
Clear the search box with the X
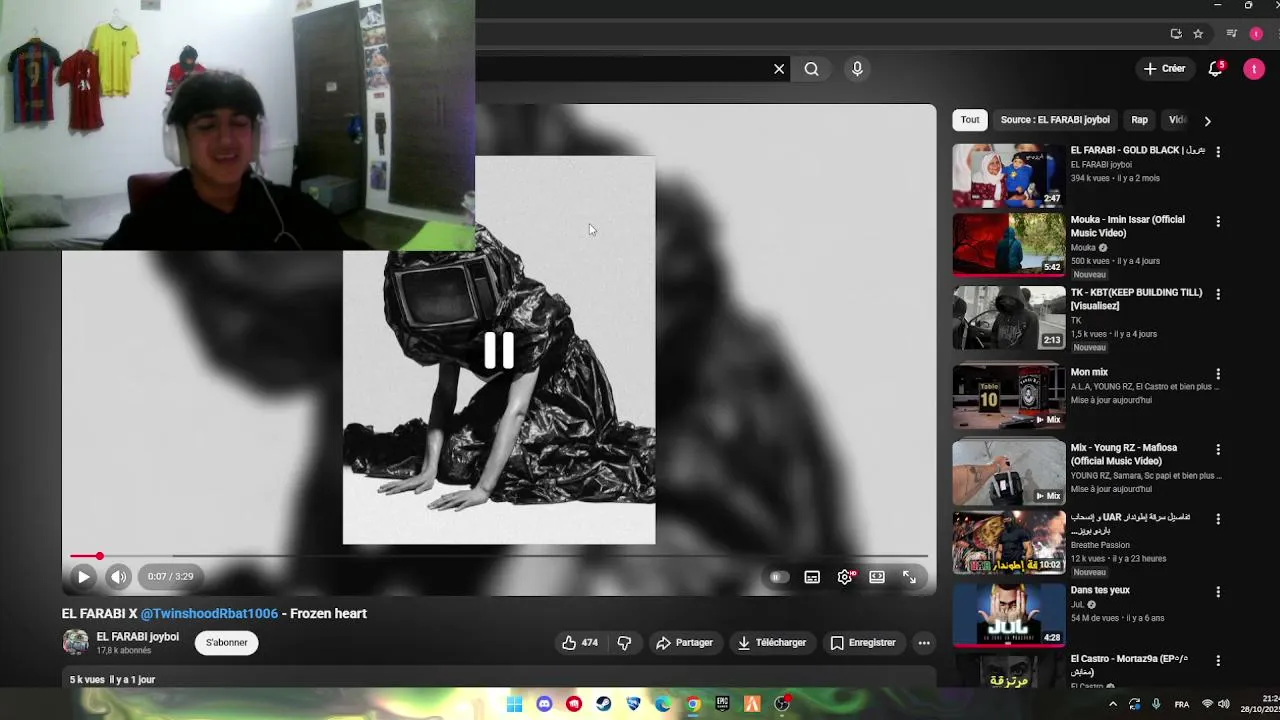[x=779, y=69]
